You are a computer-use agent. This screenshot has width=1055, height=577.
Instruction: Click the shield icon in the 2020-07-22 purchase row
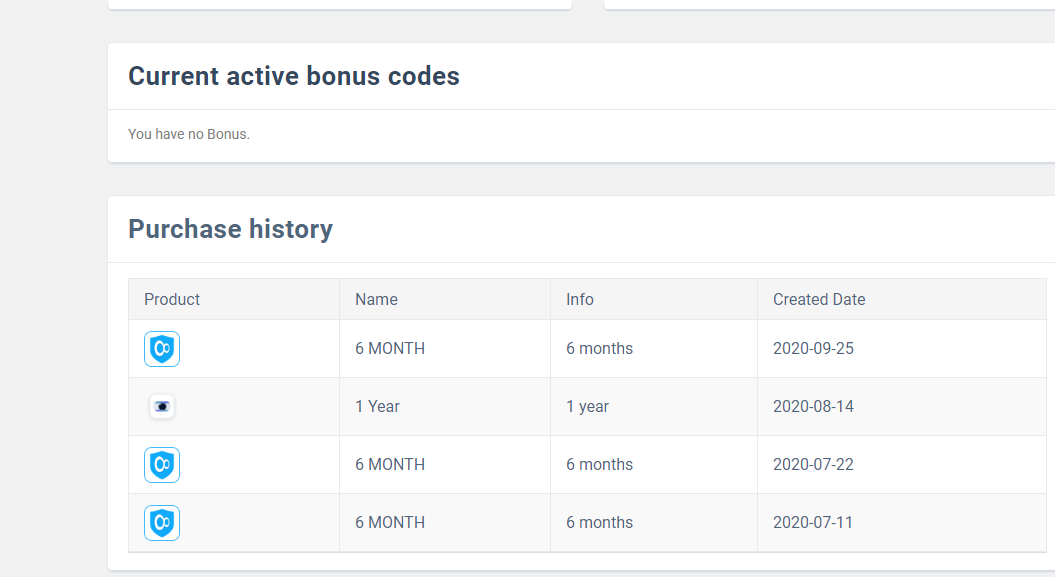point(162,465)
